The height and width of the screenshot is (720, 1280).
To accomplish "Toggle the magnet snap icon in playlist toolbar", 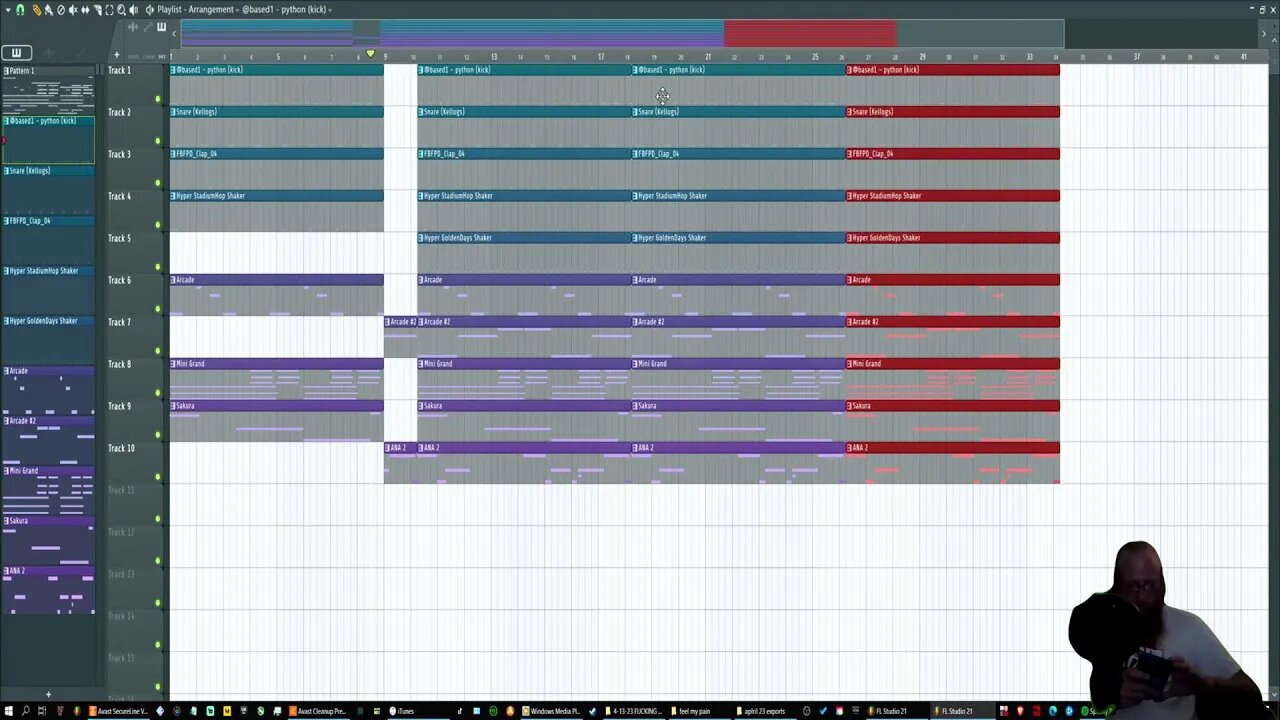I will (x=20, y=10).
